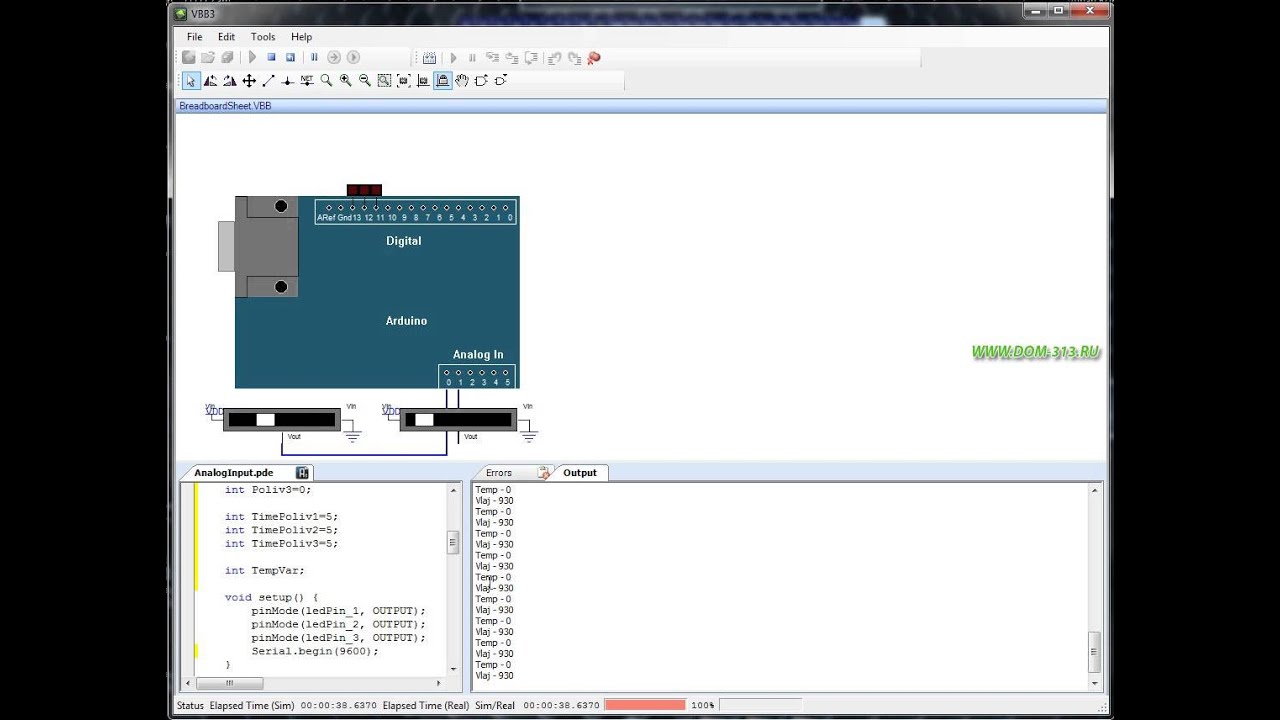The width and height of the screenshot is (1280, 720).
Task: Click the grey debug Pause icon
Action: click(472, 58)
